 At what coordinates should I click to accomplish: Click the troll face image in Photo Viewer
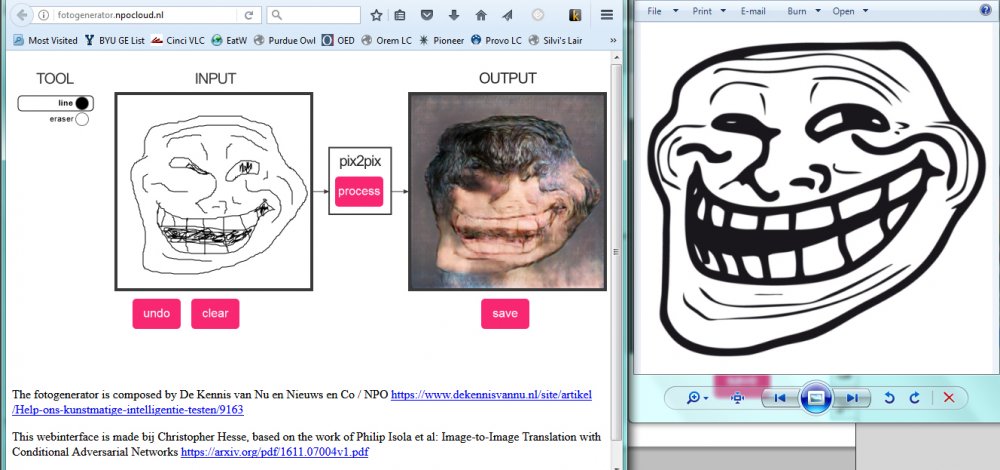tap(816, 198)
